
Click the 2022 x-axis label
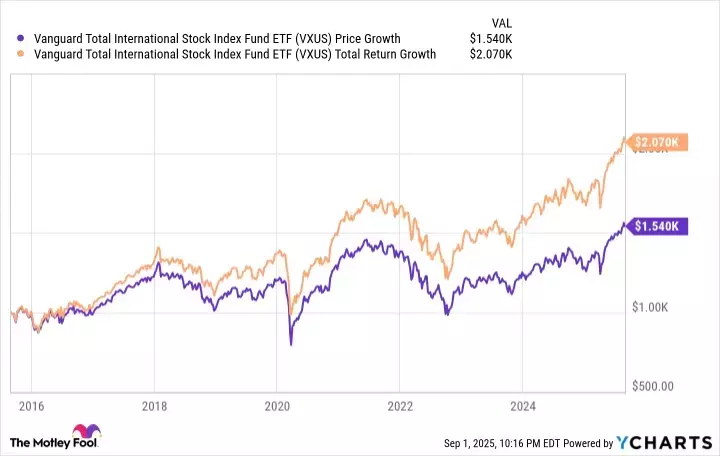(399, 407)
